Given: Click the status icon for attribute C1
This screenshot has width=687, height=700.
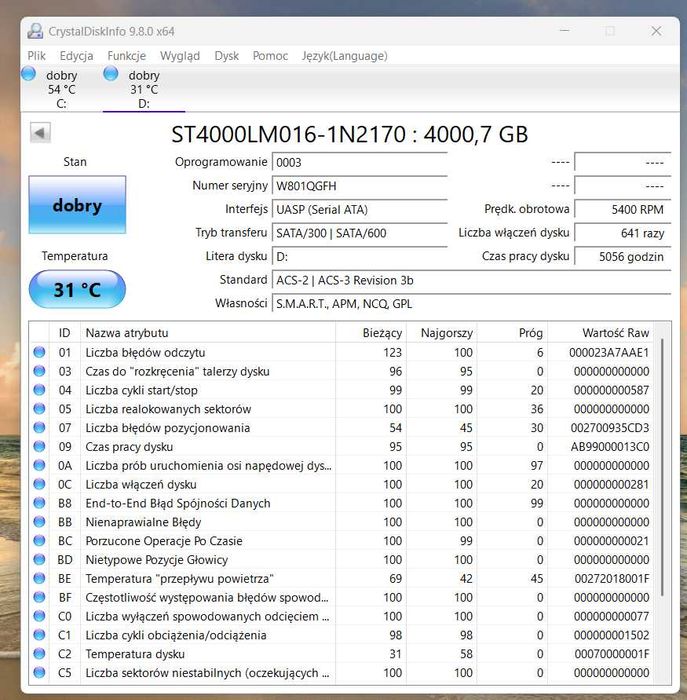Looking at the screenshot, I should coord(39,634).
